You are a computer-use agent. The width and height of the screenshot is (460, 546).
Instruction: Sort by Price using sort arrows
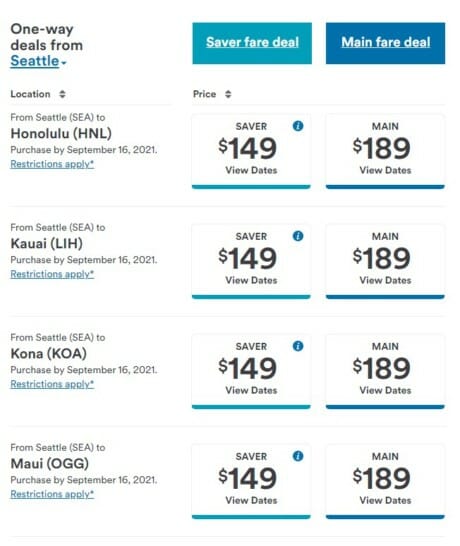pos(228,94)
